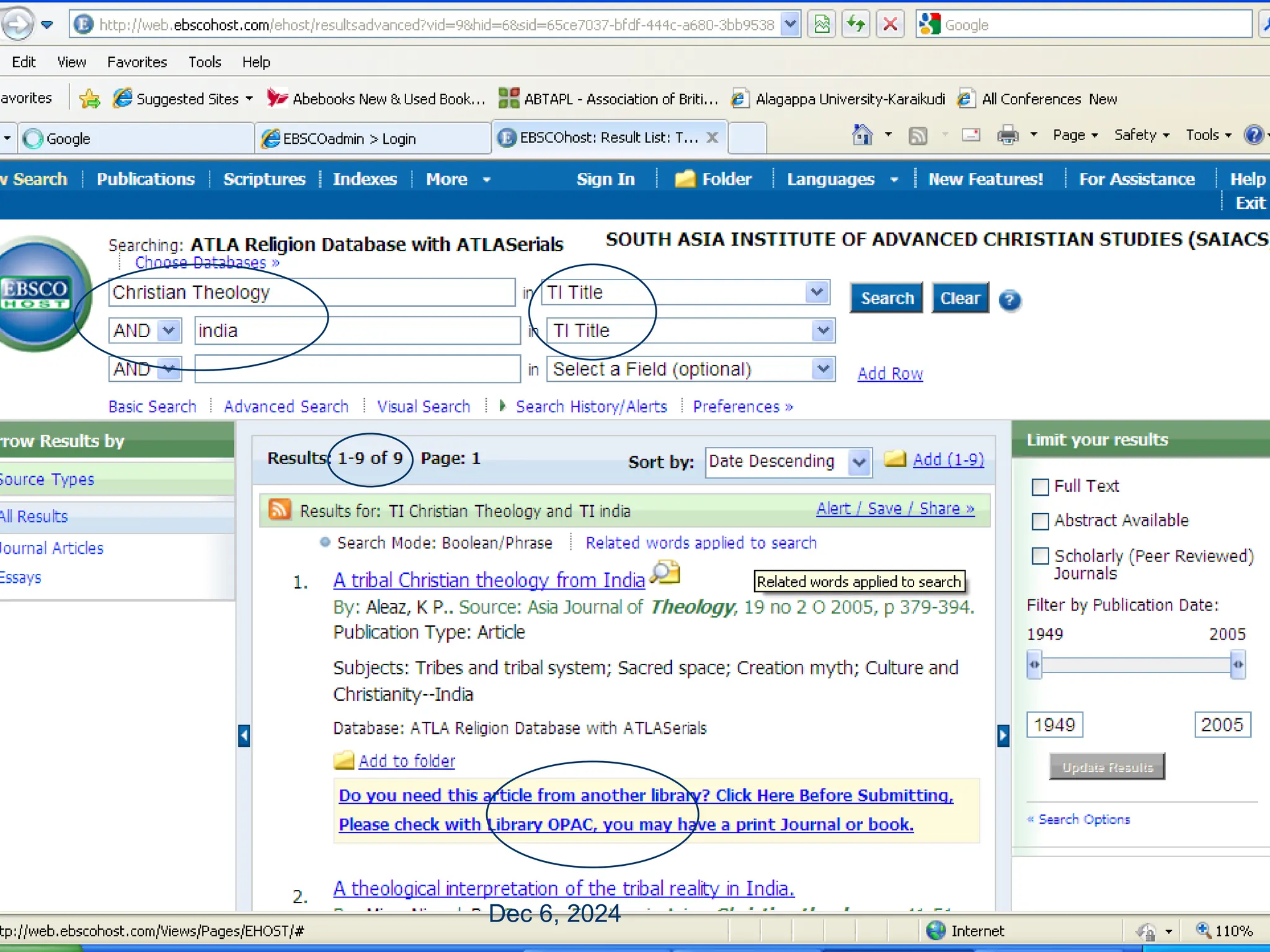Click the Add to Favorites star icon
The height and width of the screenshot is (952, 1270).
90,99
